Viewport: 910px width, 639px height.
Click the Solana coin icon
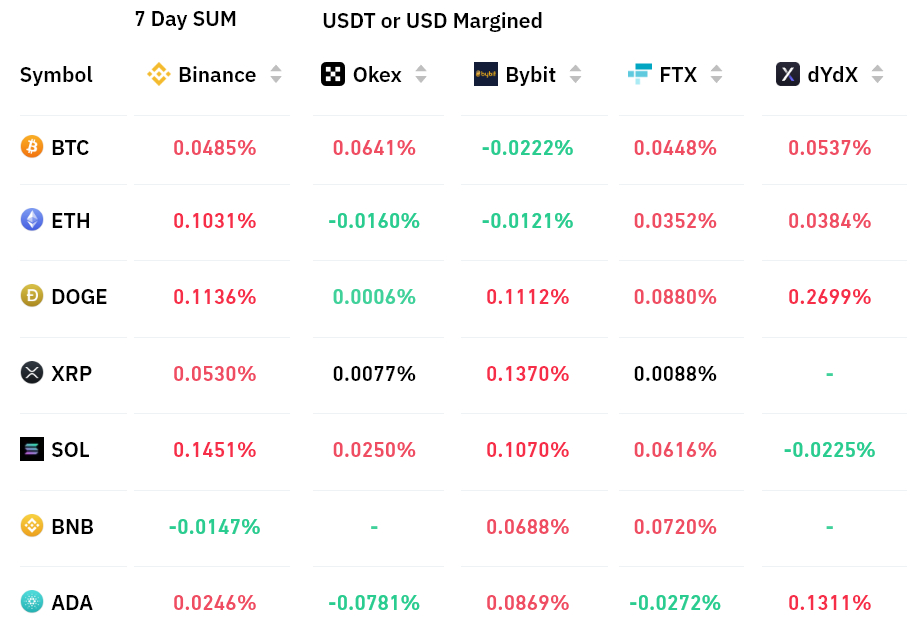click(32, 449)
